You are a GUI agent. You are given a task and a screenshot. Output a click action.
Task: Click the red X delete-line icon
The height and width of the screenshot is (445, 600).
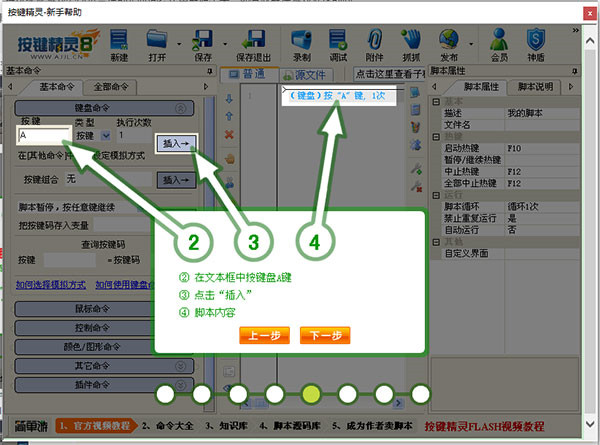tap(229, 134)
